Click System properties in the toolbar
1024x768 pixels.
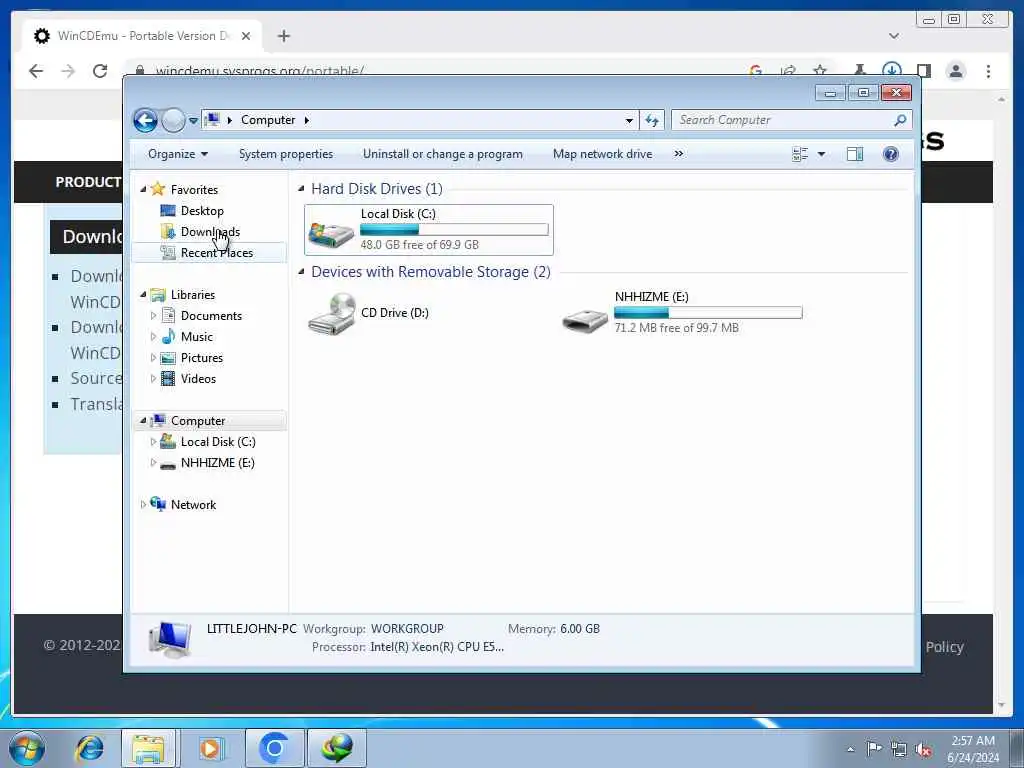[x=286, y=154]
